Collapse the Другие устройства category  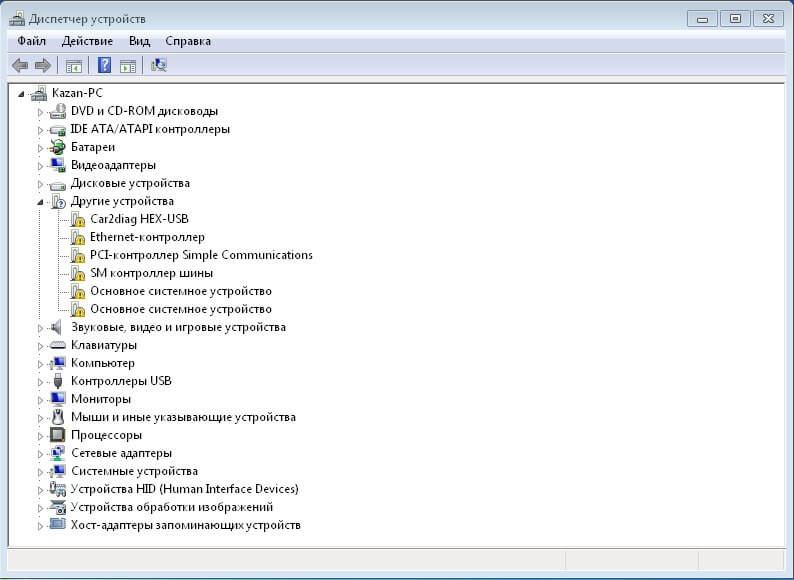(41, 201)
